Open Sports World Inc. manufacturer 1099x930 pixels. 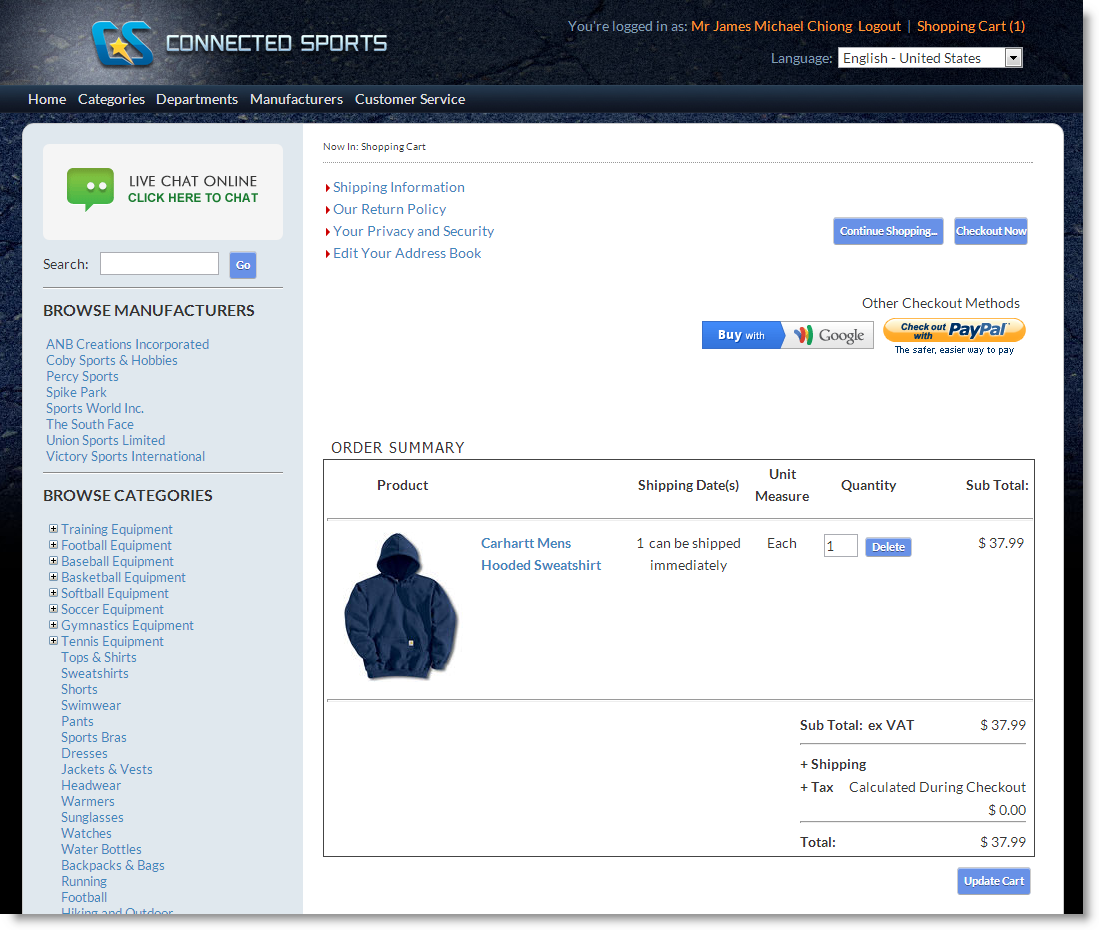[x=95, y=408]
